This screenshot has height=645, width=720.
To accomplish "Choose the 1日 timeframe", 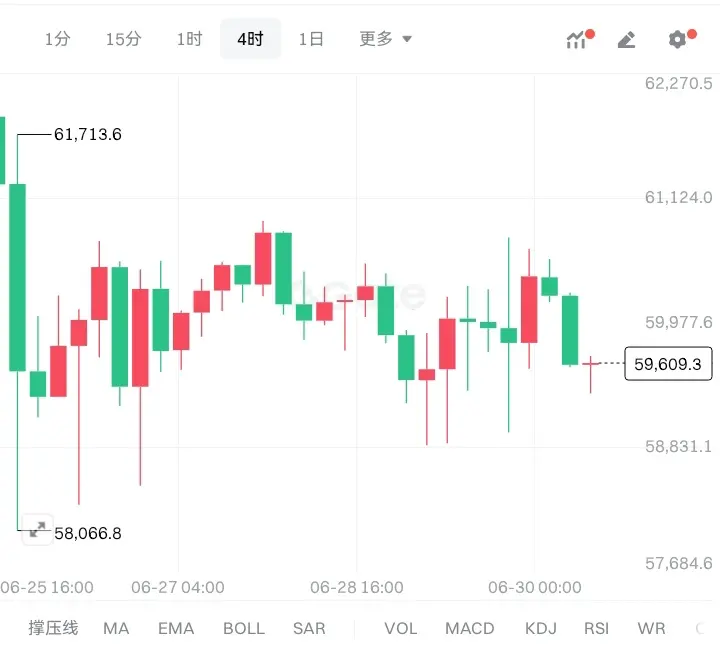I will point(311,39).
